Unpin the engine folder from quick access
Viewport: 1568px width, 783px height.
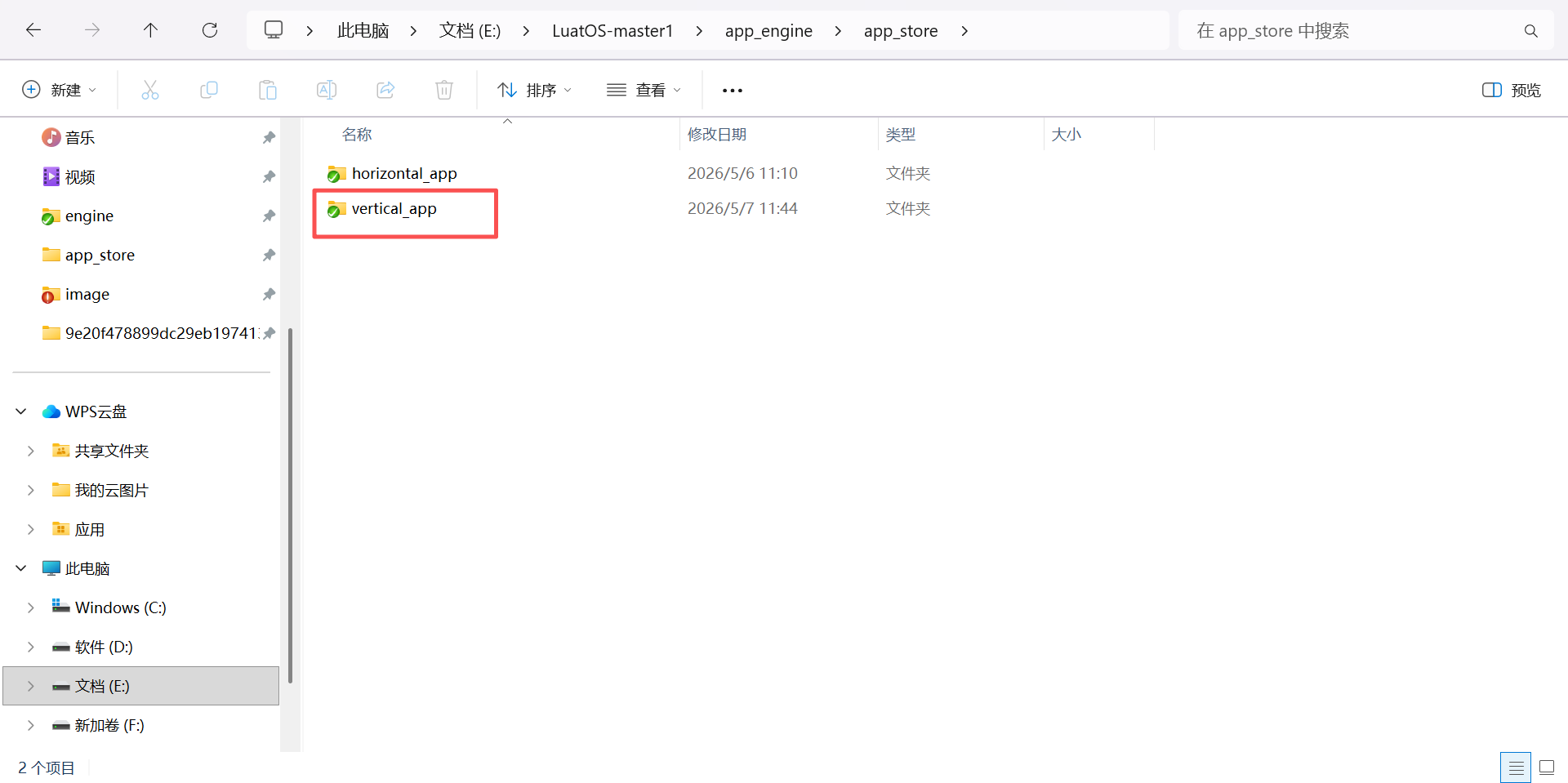click(269, 216)
